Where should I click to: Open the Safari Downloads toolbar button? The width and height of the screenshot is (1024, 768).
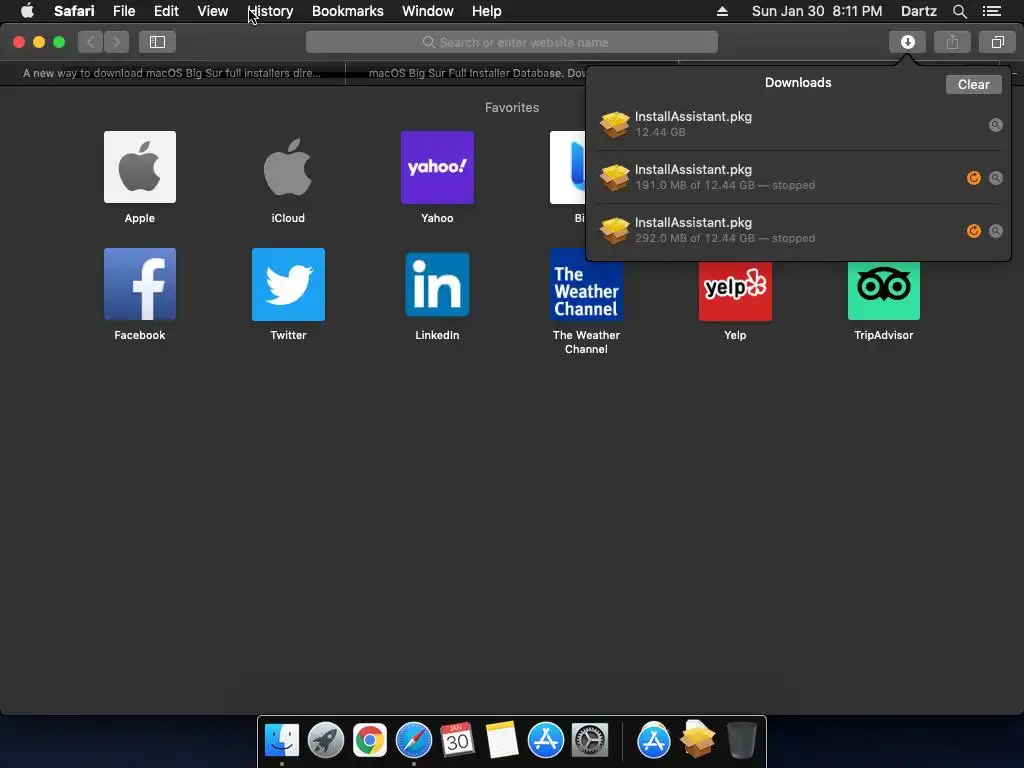tap(907, 42)
